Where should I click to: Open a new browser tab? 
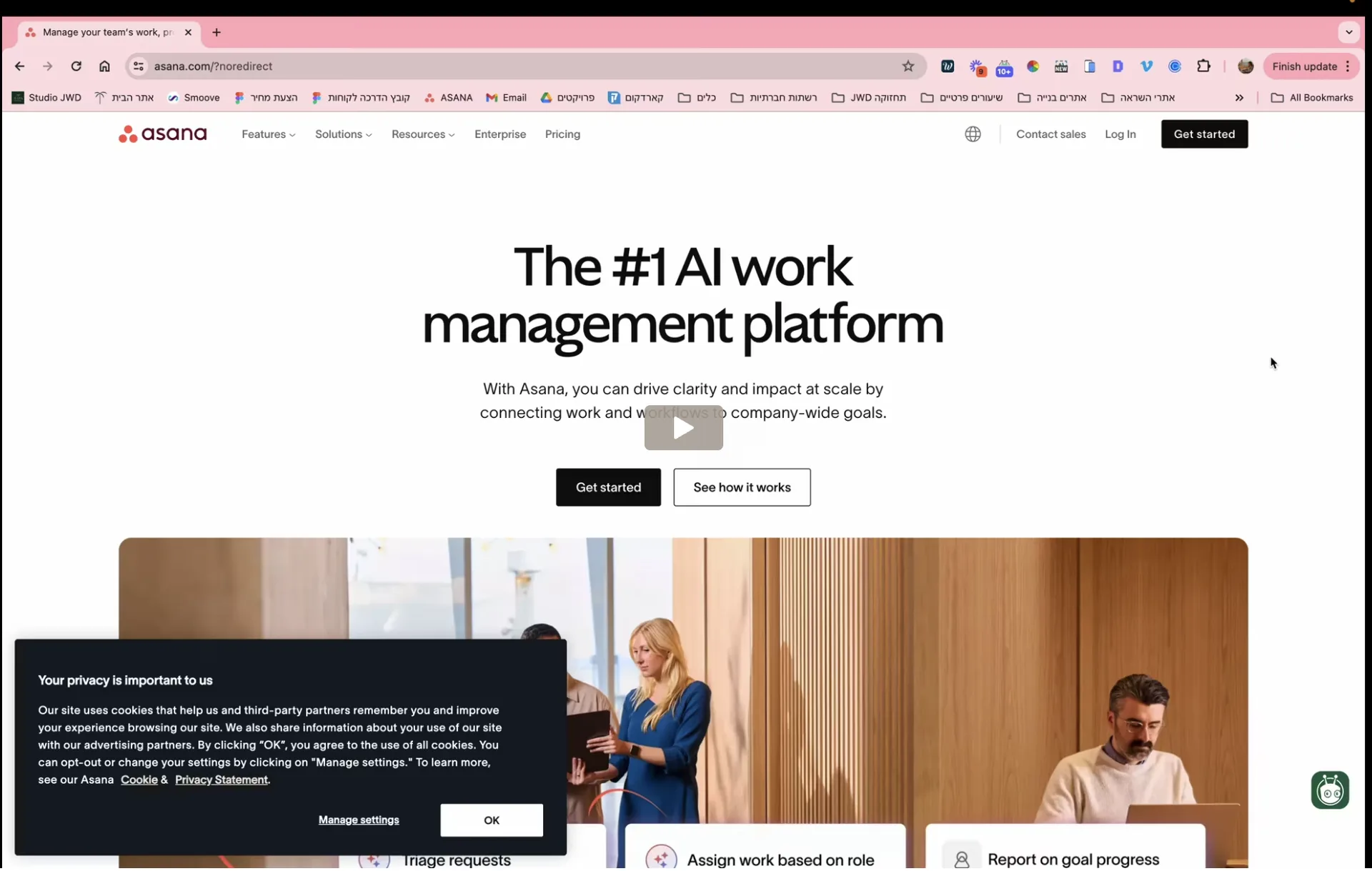217,32
